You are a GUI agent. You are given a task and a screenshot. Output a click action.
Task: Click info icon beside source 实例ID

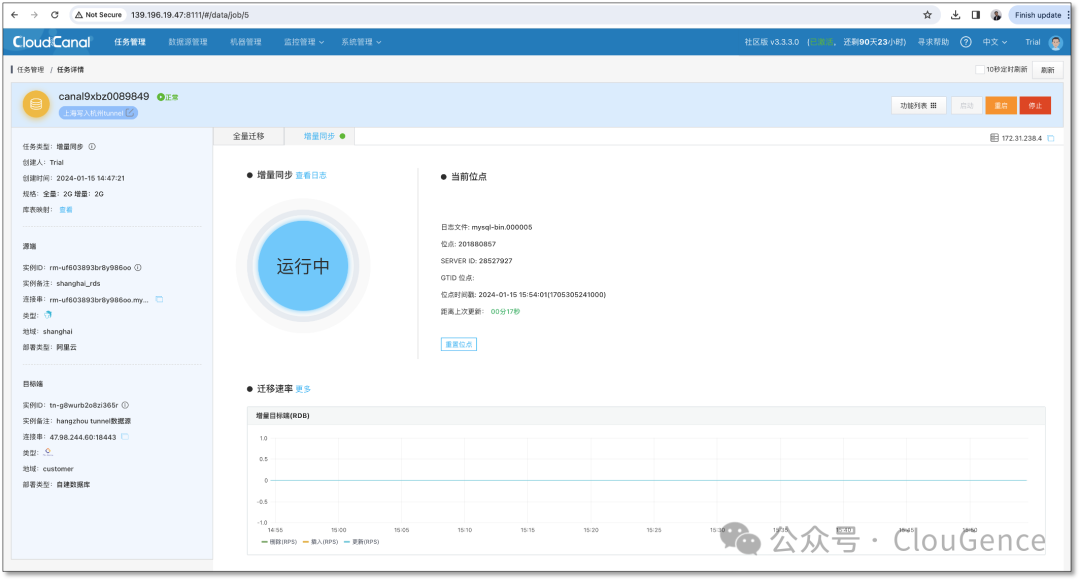pos(138,267)
